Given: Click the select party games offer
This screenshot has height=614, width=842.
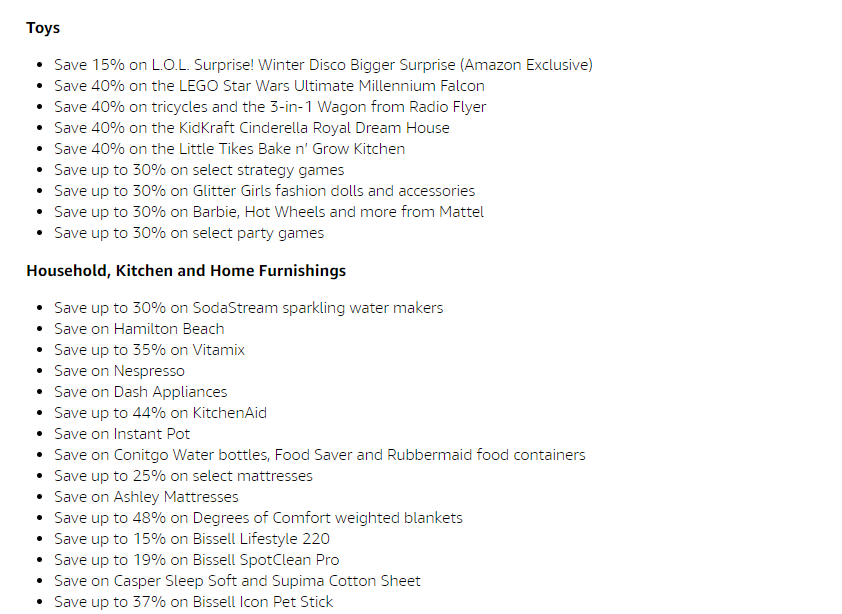Looking at the screenshot, I should pyautogui.click(x=189, y=233).
